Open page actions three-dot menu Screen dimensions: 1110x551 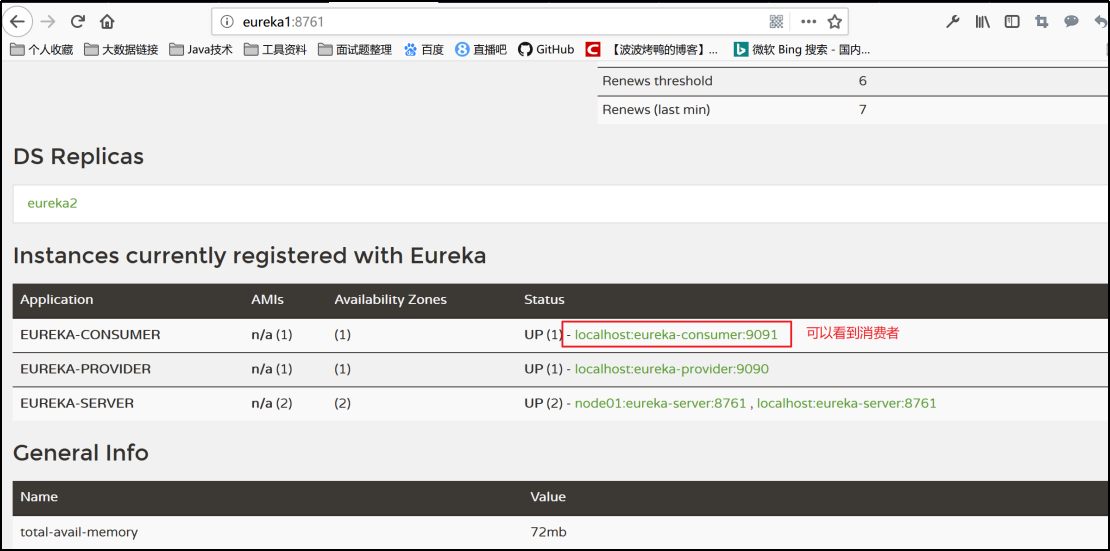[x=808, y=22]
